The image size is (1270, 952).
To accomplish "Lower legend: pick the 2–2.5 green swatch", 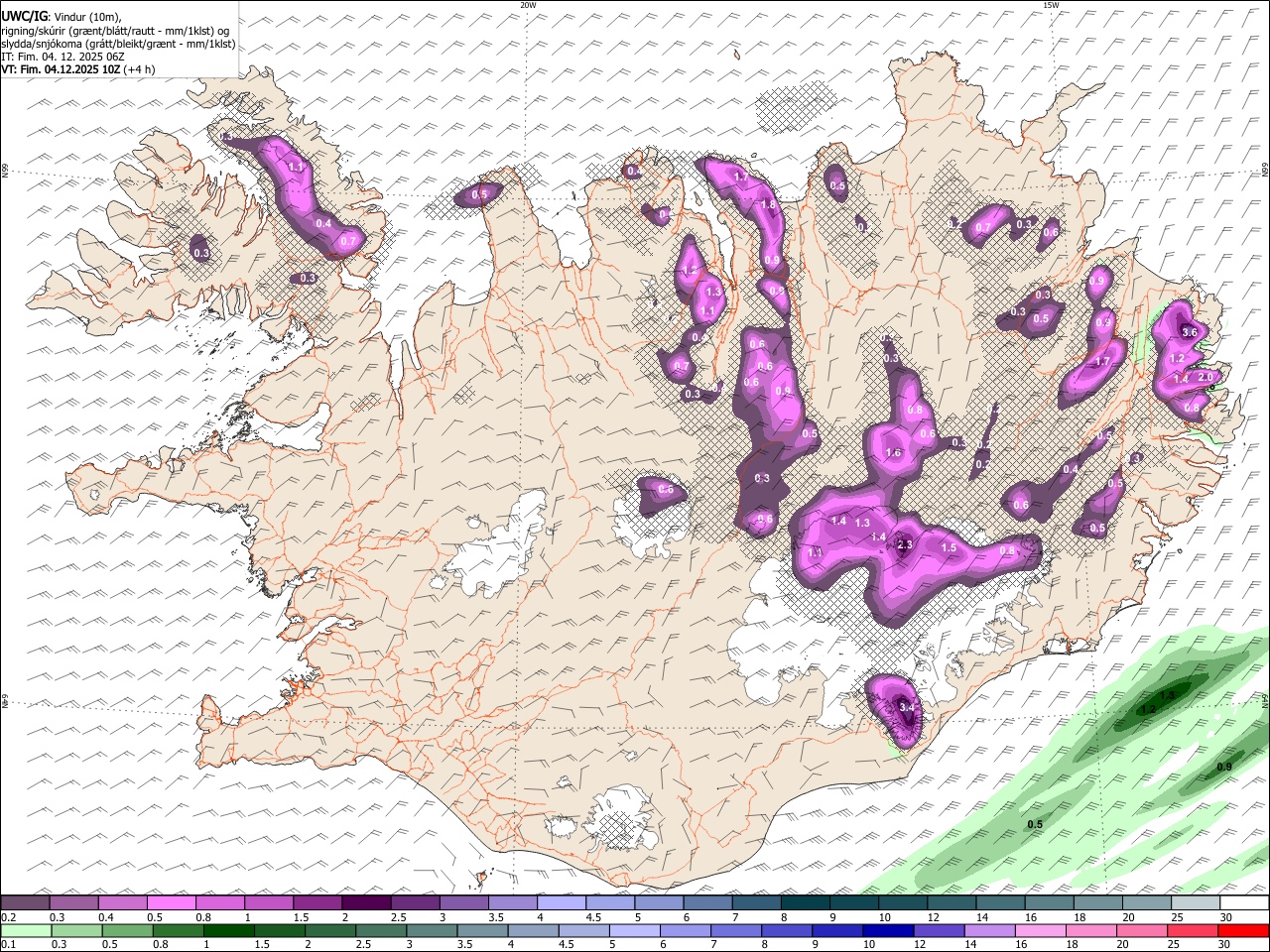I will coord(330,930).
